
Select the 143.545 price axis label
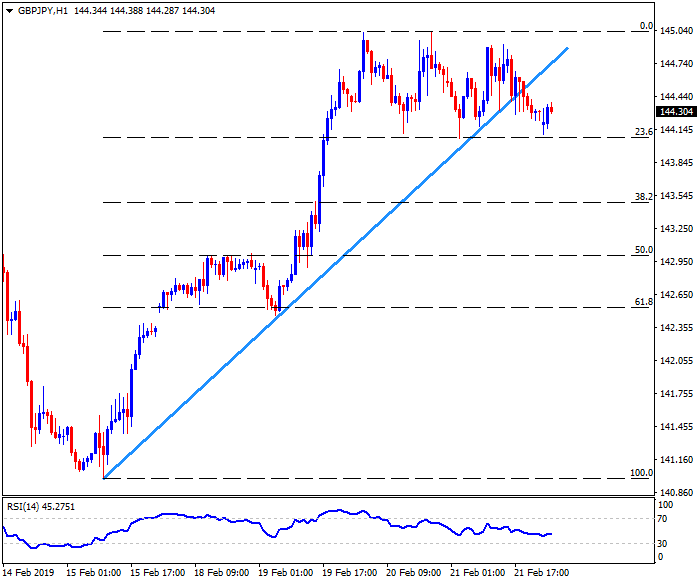click(x=676, y=195)
